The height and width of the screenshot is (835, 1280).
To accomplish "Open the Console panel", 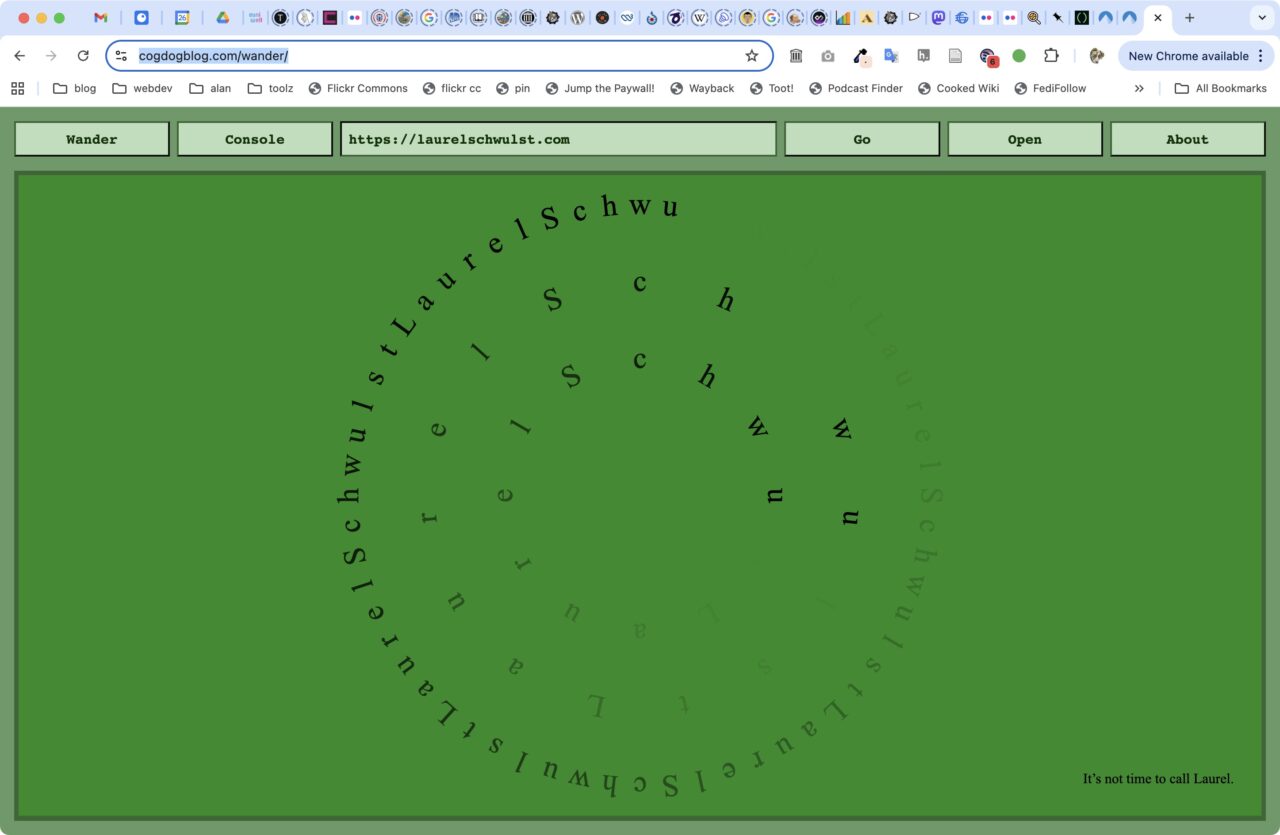I will [254, 139].
